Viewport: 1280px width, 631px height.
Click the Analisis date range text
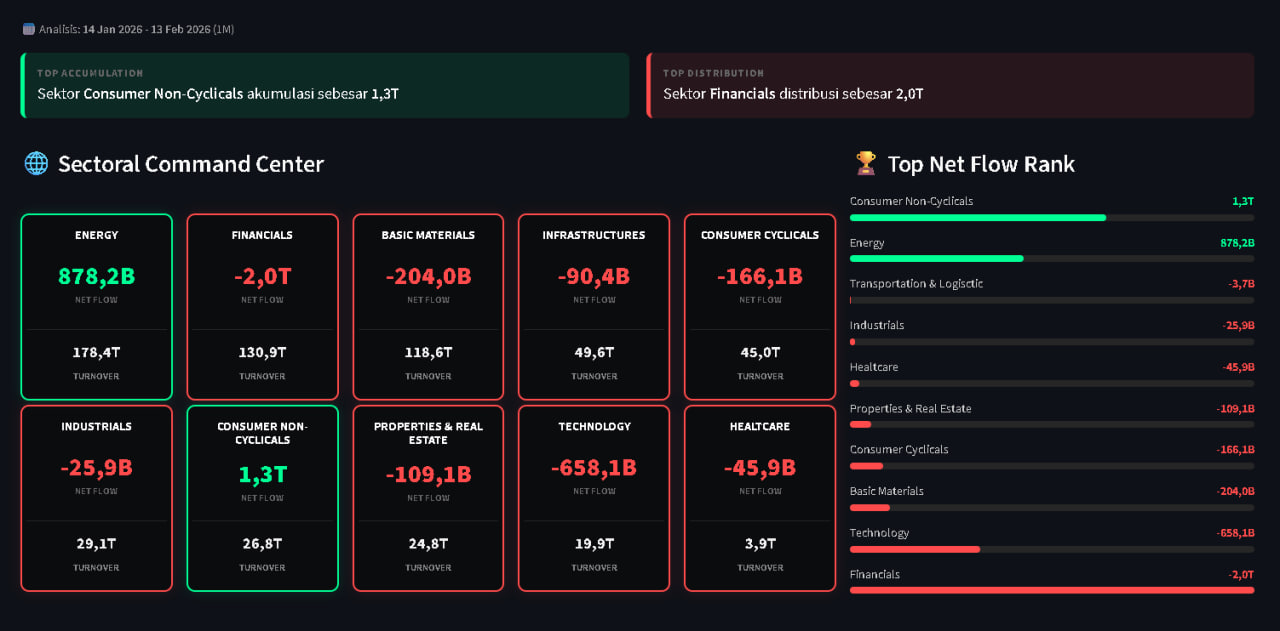coord(158,29)
